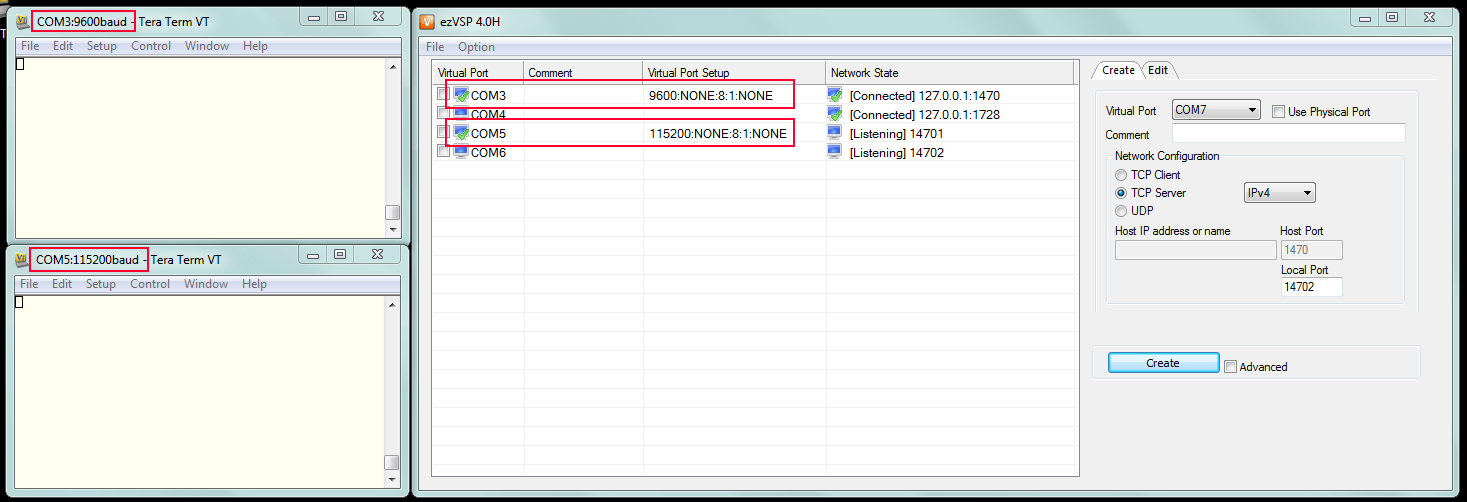Click network state icon for 127.0.0.1:1728
This screenshot has height=502, width=1467.
[835, 114]
